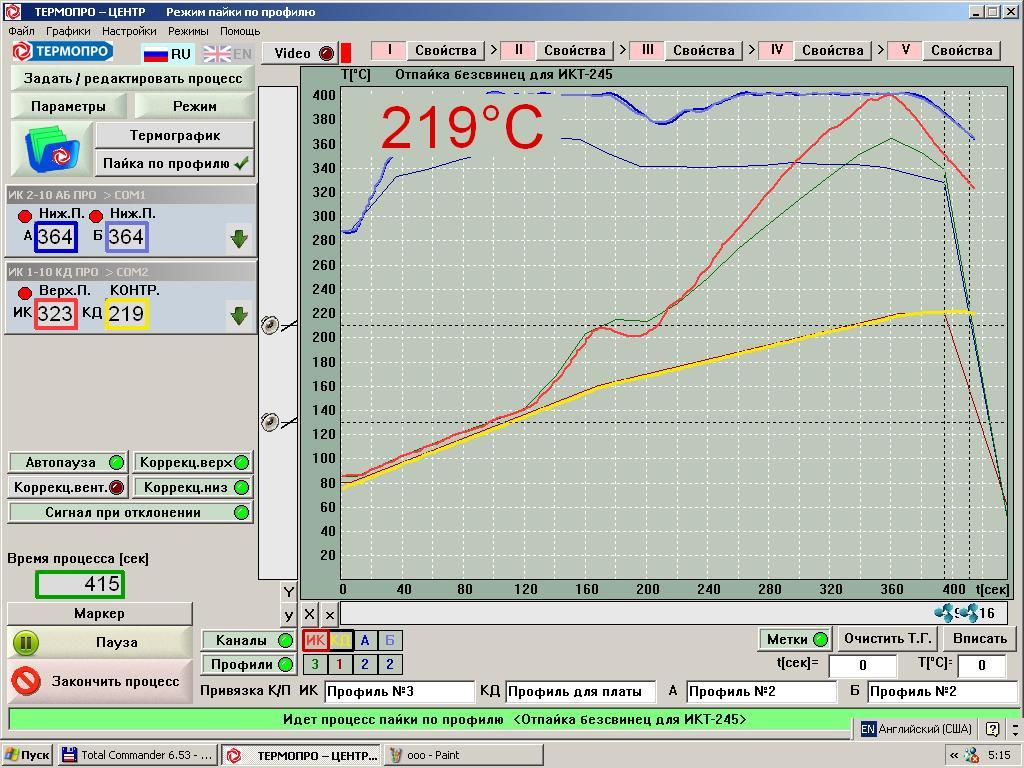Select stage IV button
The image size is (1024, 768).
pos(776,50)
